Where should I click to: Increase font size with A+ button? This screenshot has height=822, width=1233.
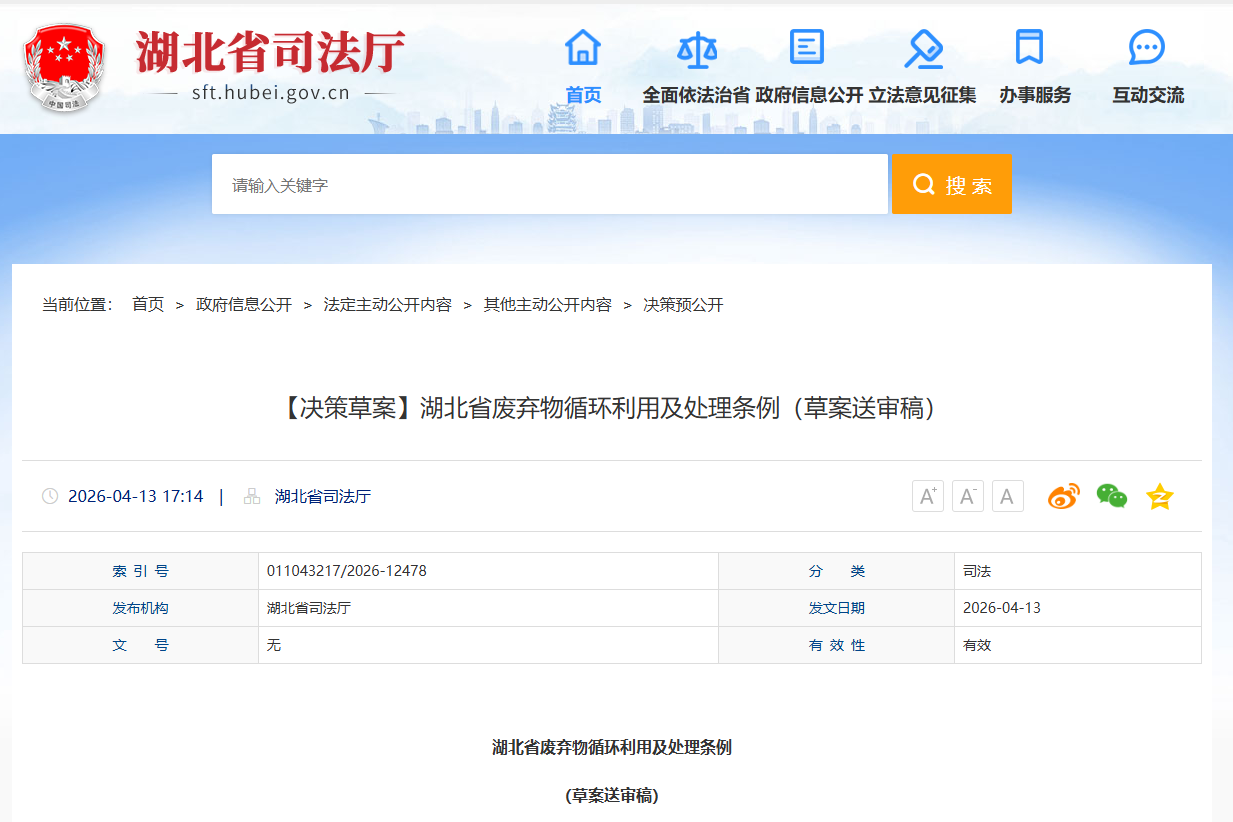click(x=928, y=496)
